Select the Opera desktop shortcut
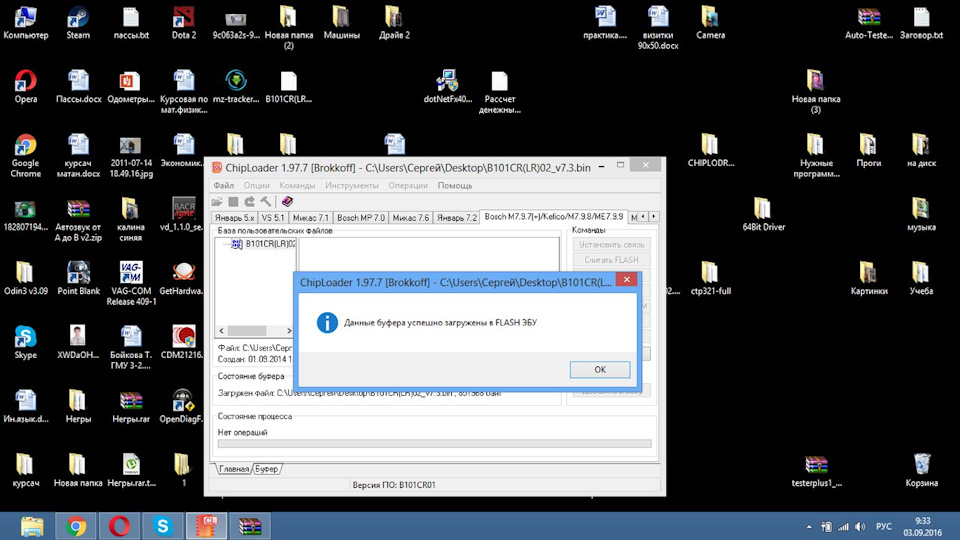The width and height of the screenshot is (960, 540). pyautogui.click(x=25, y=86)
